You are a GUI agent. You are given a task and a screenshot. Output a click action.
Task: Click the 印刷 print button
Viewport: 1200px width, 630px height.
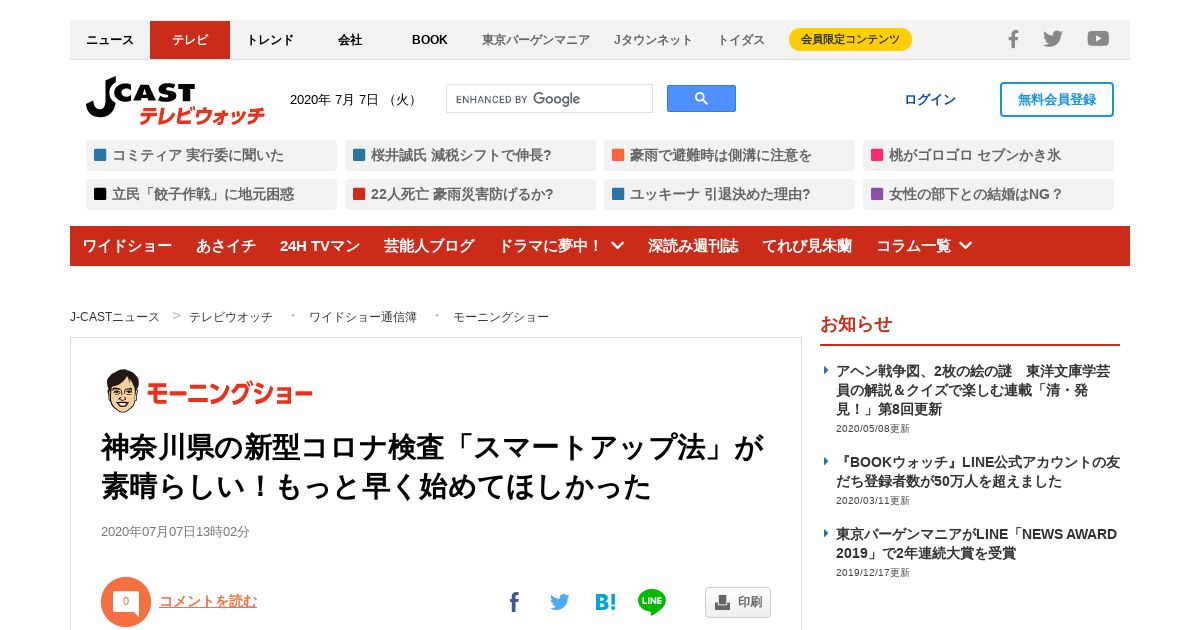pyautogui.click(x=738, y=602)
